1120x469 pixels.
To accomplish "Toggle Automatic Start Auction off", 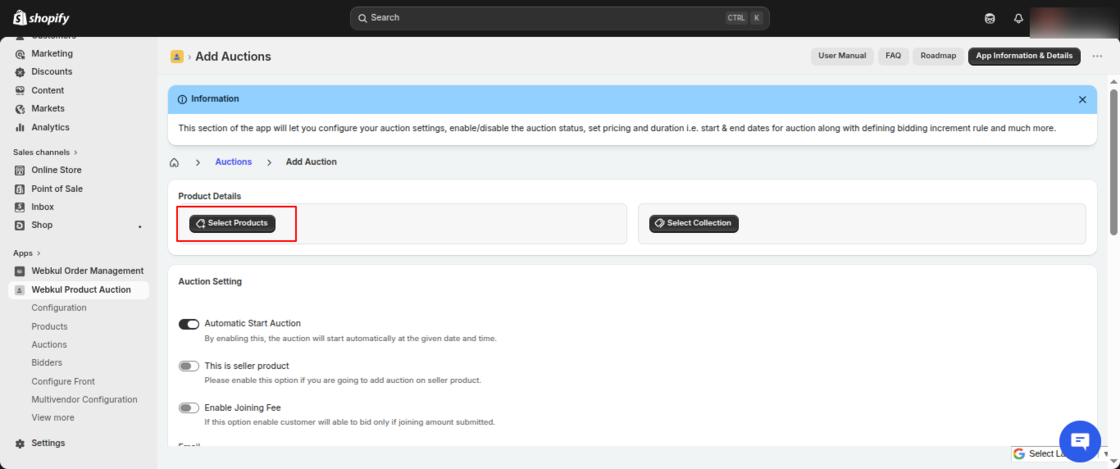I will coord(189,324).
